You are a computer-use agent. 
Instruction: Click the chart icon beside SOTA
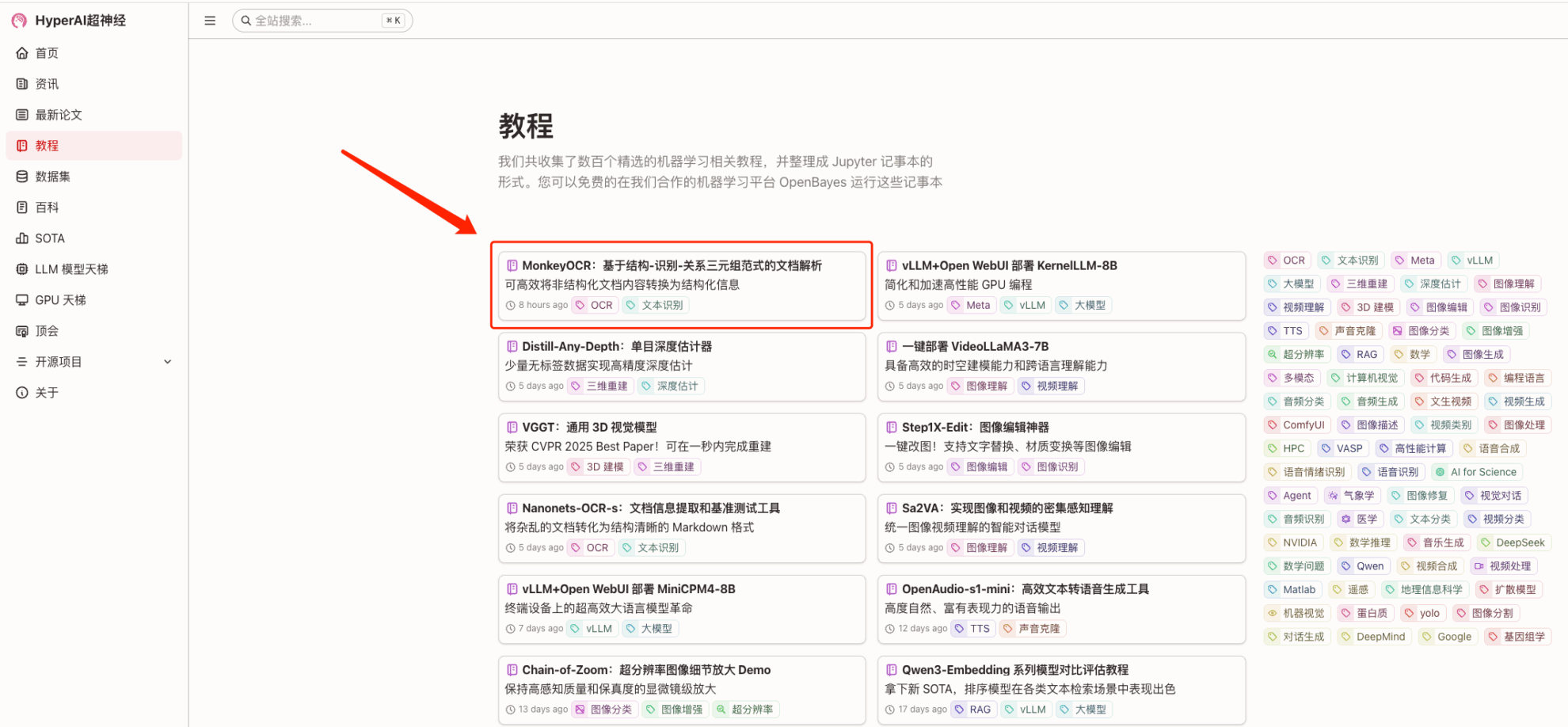click(22, 238)
